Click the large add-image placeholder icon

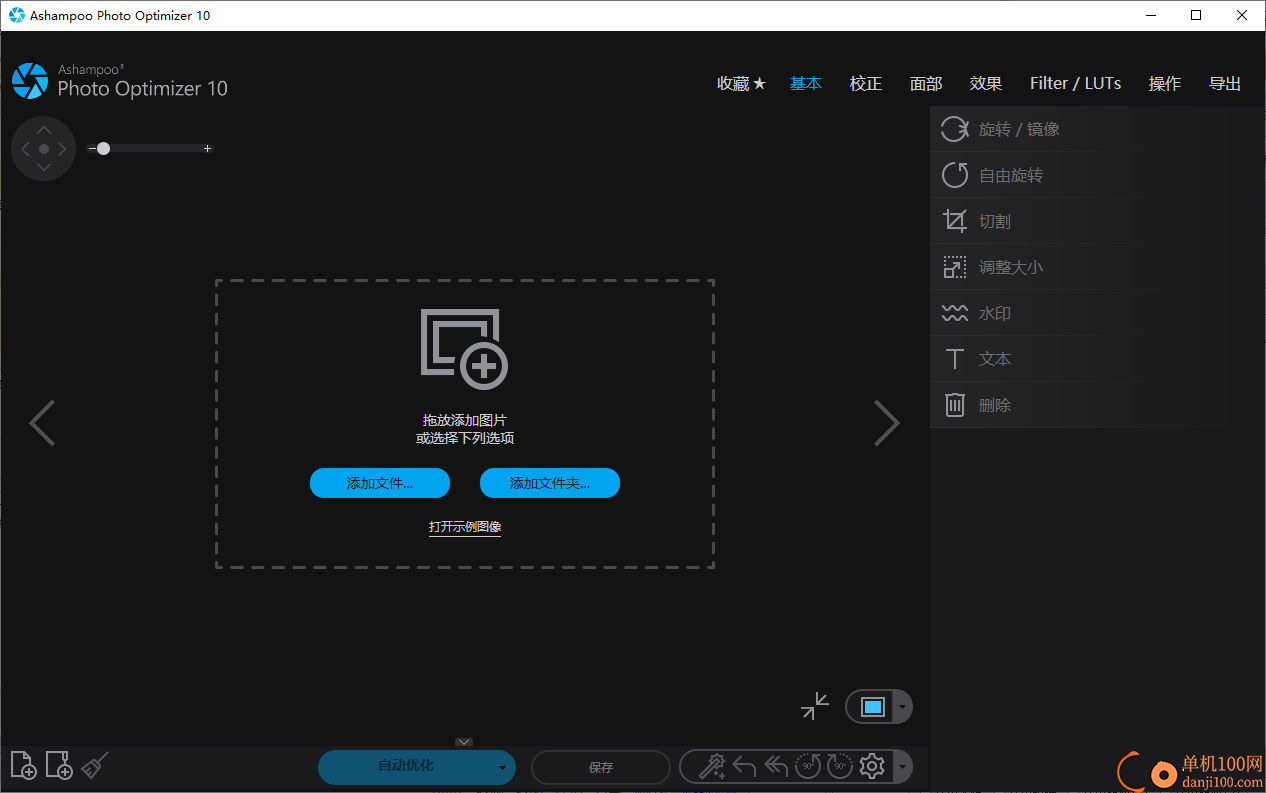464,349
